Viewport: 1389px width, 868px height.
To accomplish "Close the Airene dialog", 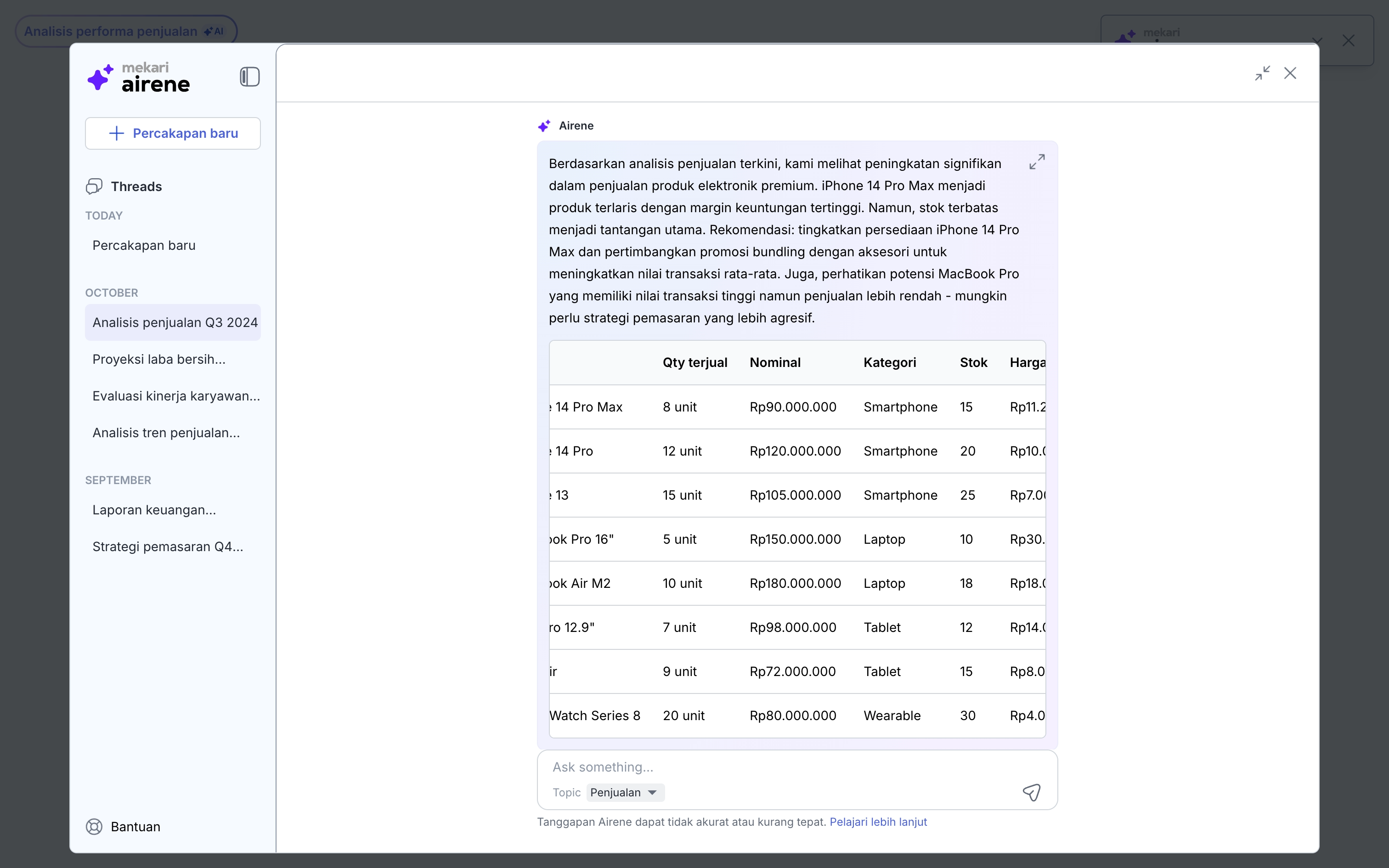I will tap(1290, 73).
